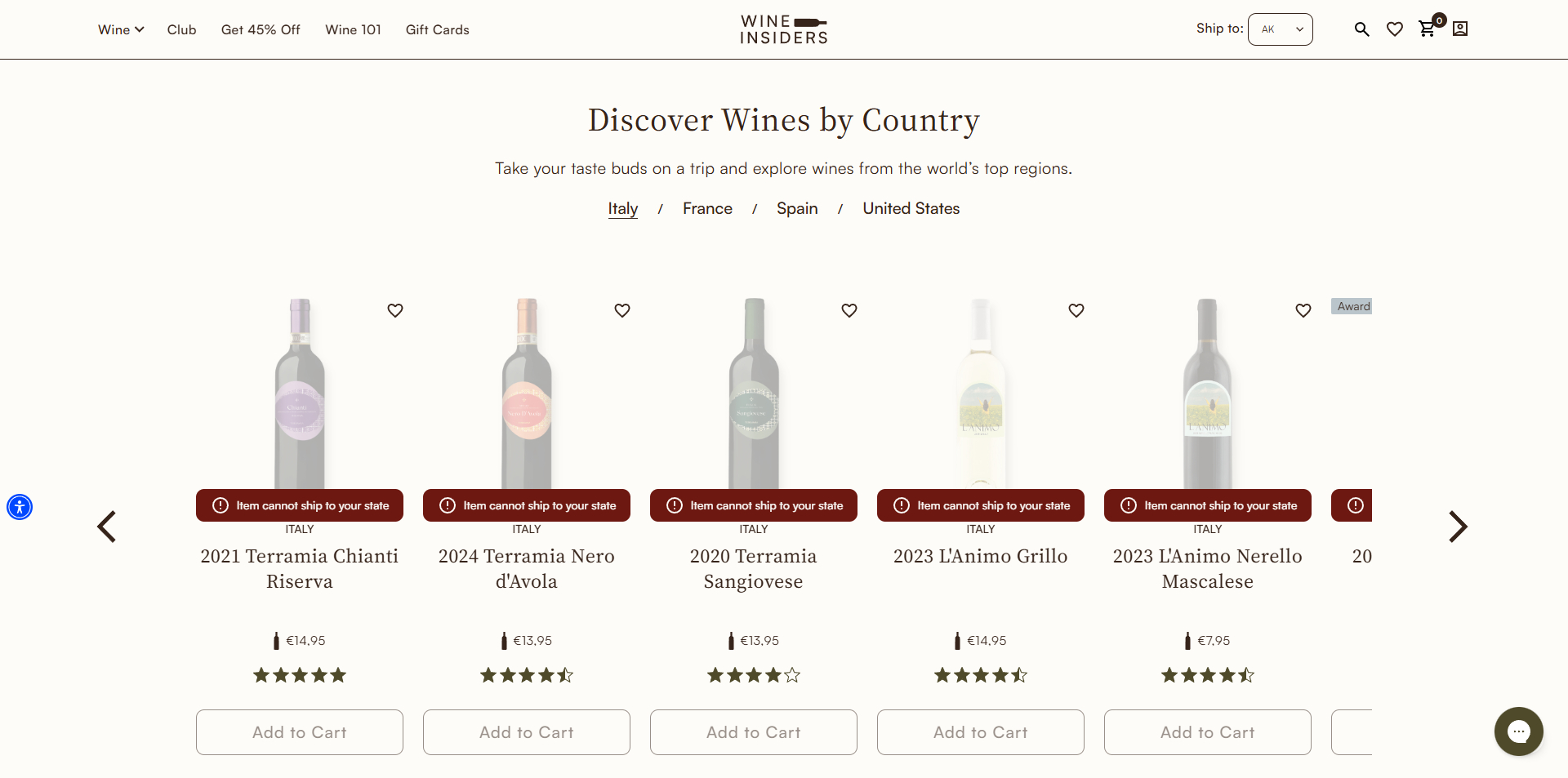
Task: Open your wishlist via the heart icon
Action: (1395, 29)
